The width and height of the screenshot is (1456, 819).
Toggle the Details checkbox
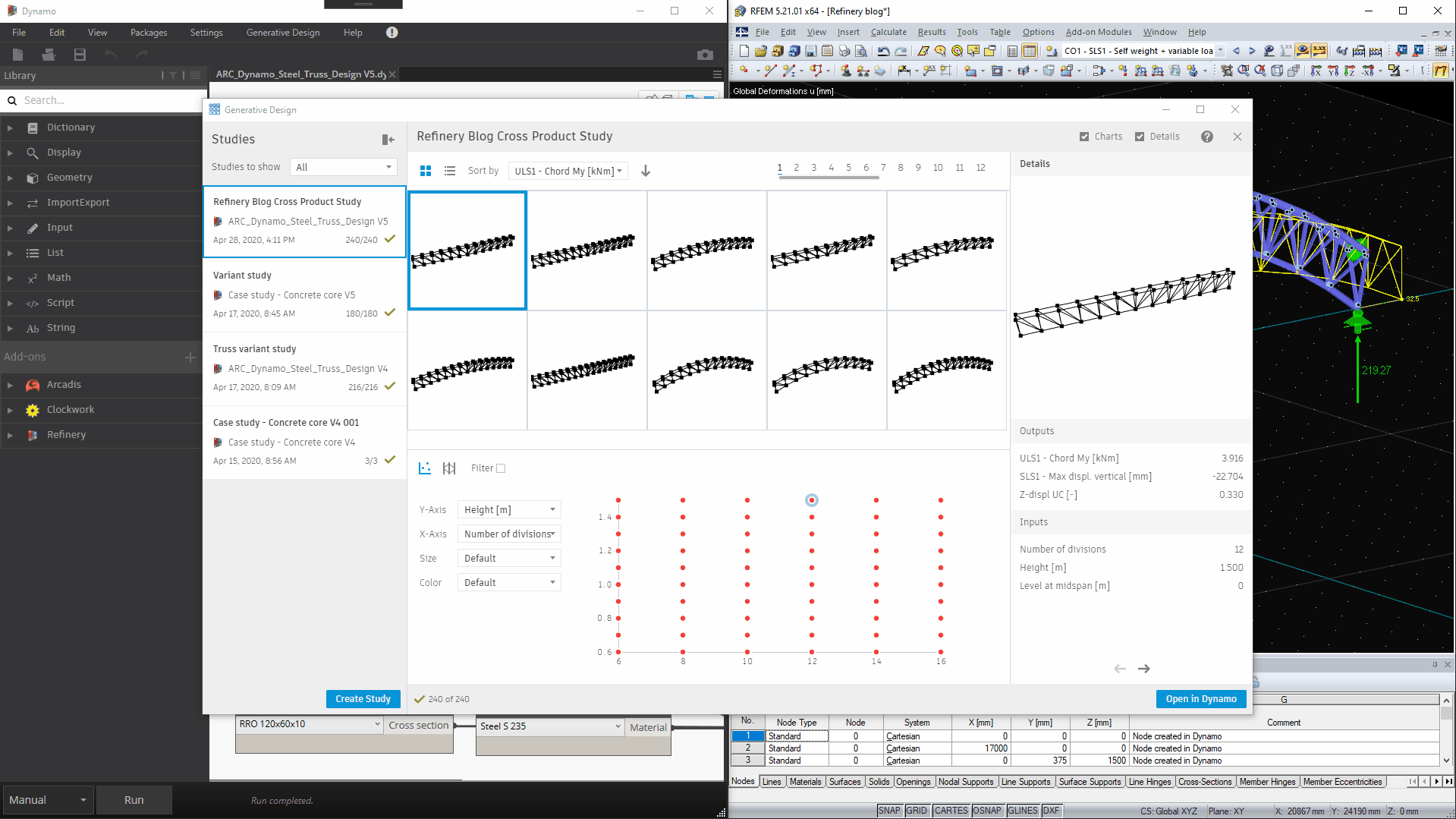pyautogui.click(x=1140, y=137)
